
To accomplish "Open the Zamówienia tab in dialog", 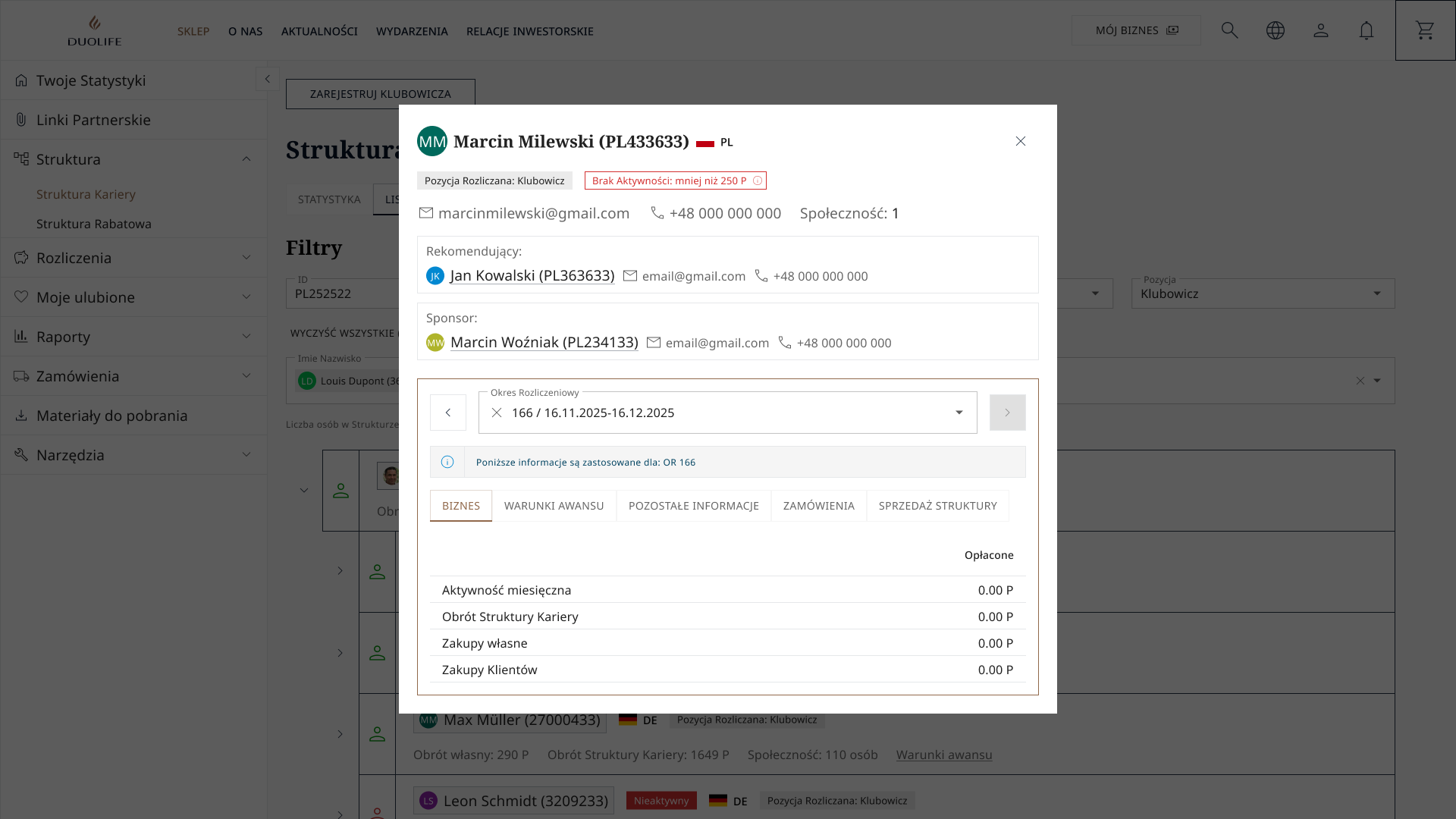I will [818, 506].
